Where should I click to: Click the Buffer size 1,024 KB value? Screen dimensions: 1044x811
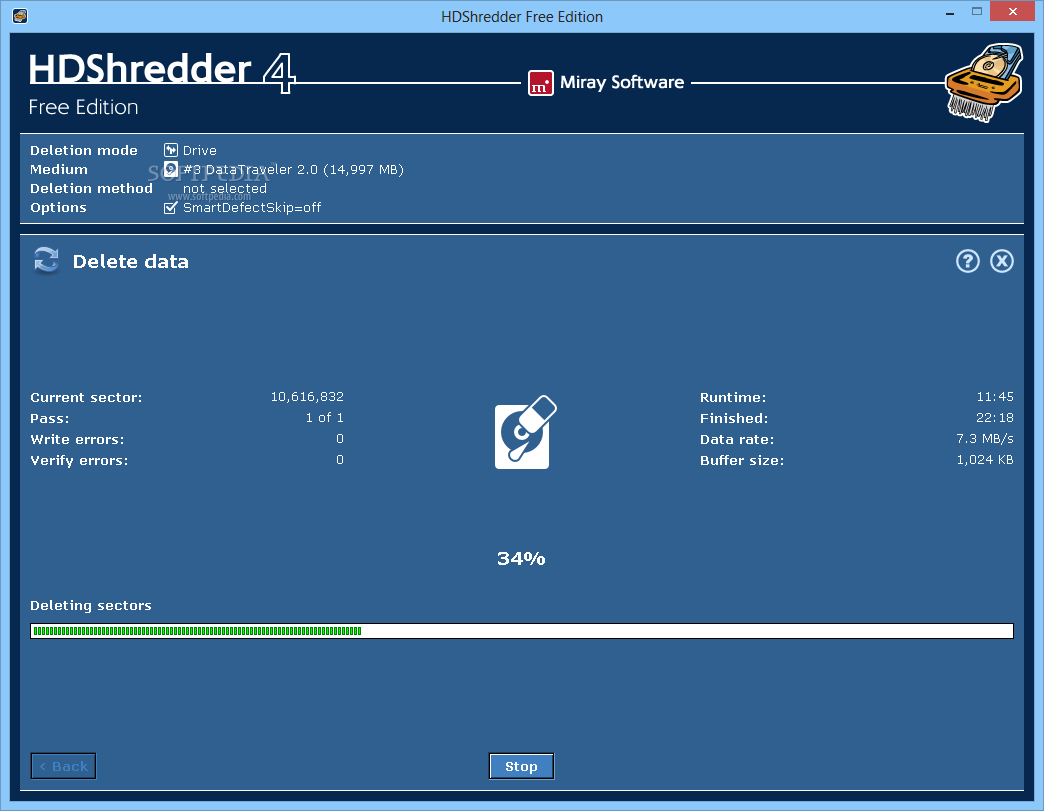985,459
